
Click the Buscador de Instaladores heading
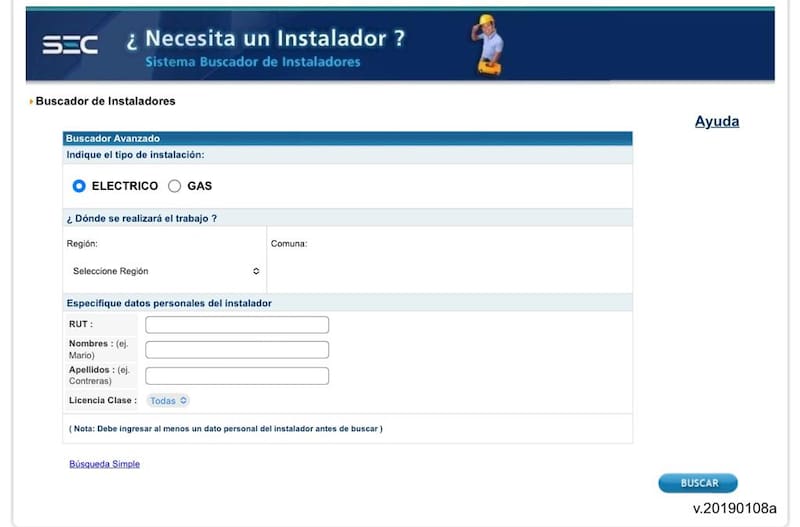click(105, 101)
